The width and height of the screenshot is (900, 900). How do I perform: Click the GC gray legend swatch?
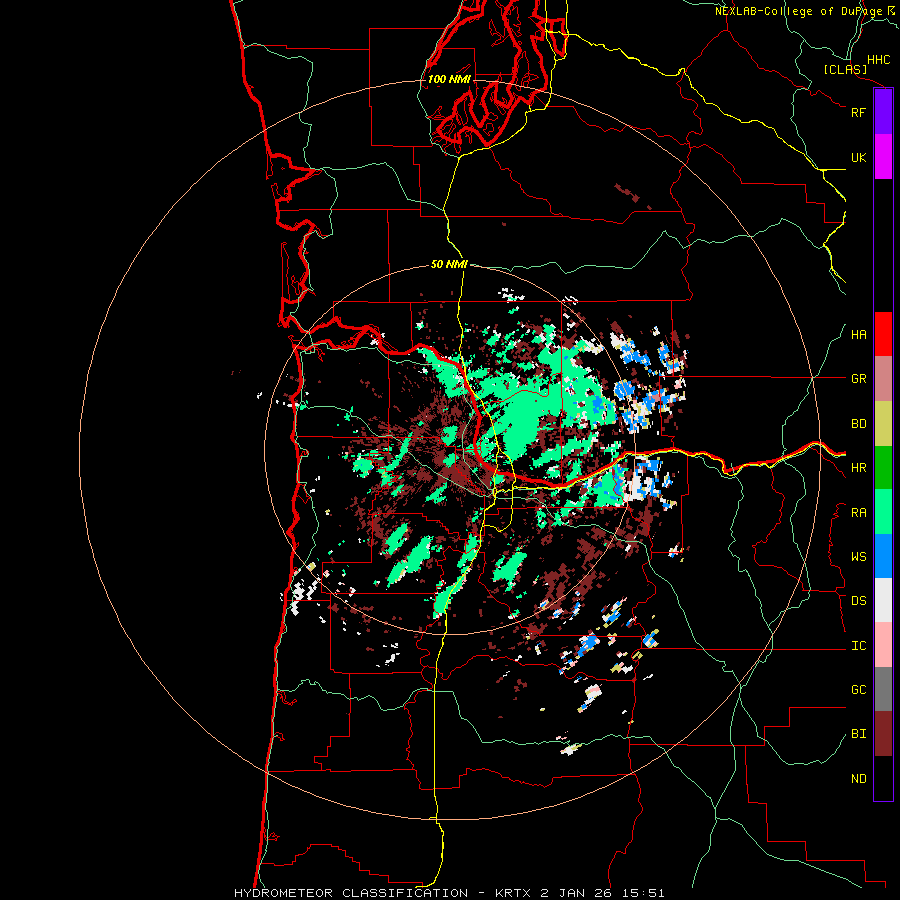point(883,689)
